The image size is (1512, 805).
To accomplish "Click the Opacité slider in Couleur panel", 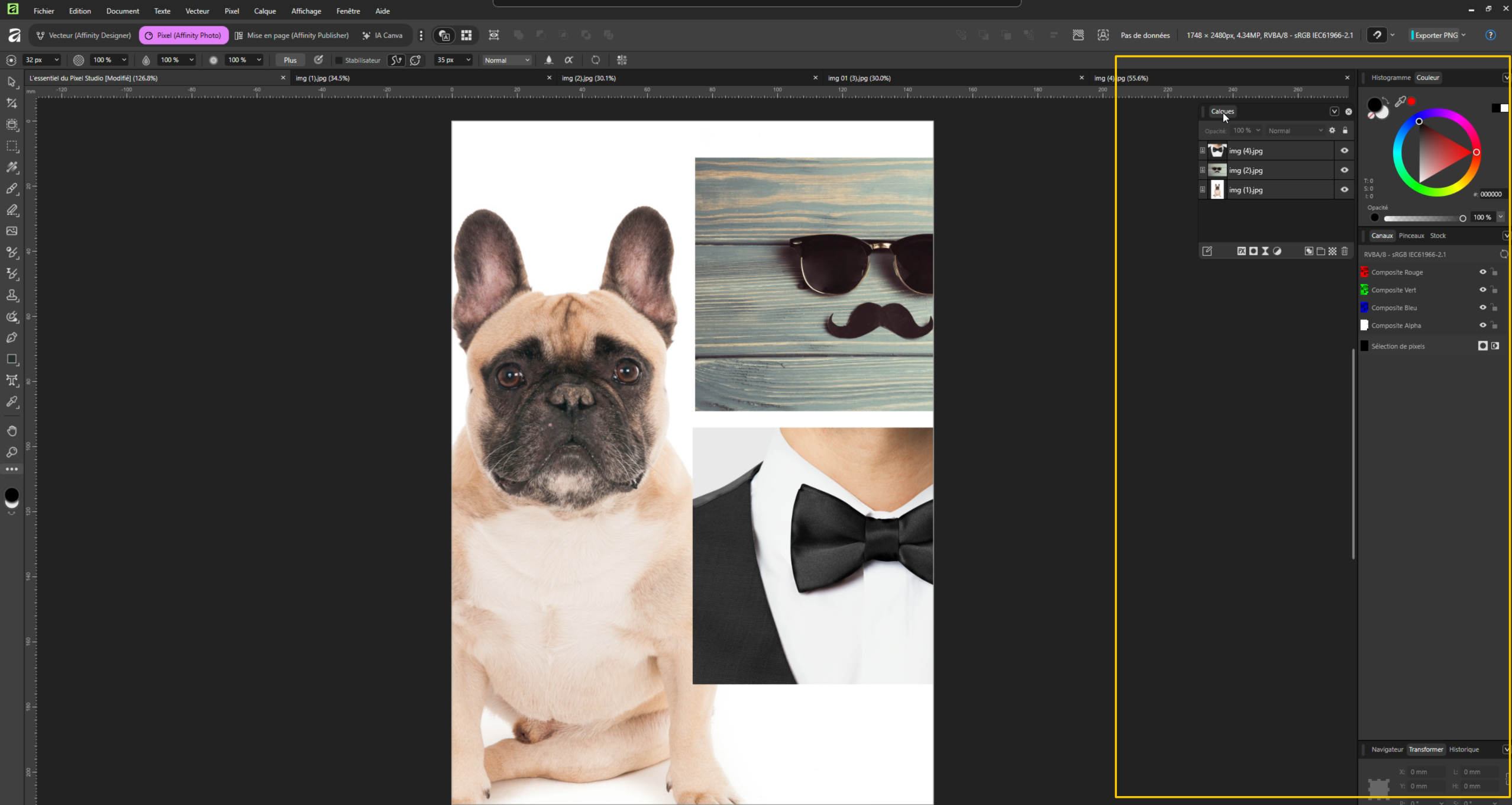I will 1423,218.
